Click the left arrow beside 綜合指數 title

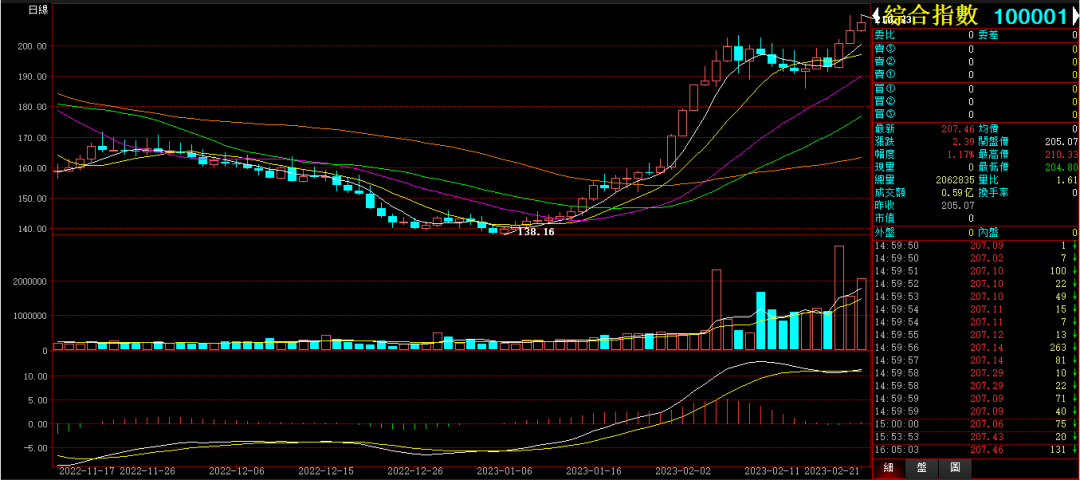click(877, 15)
